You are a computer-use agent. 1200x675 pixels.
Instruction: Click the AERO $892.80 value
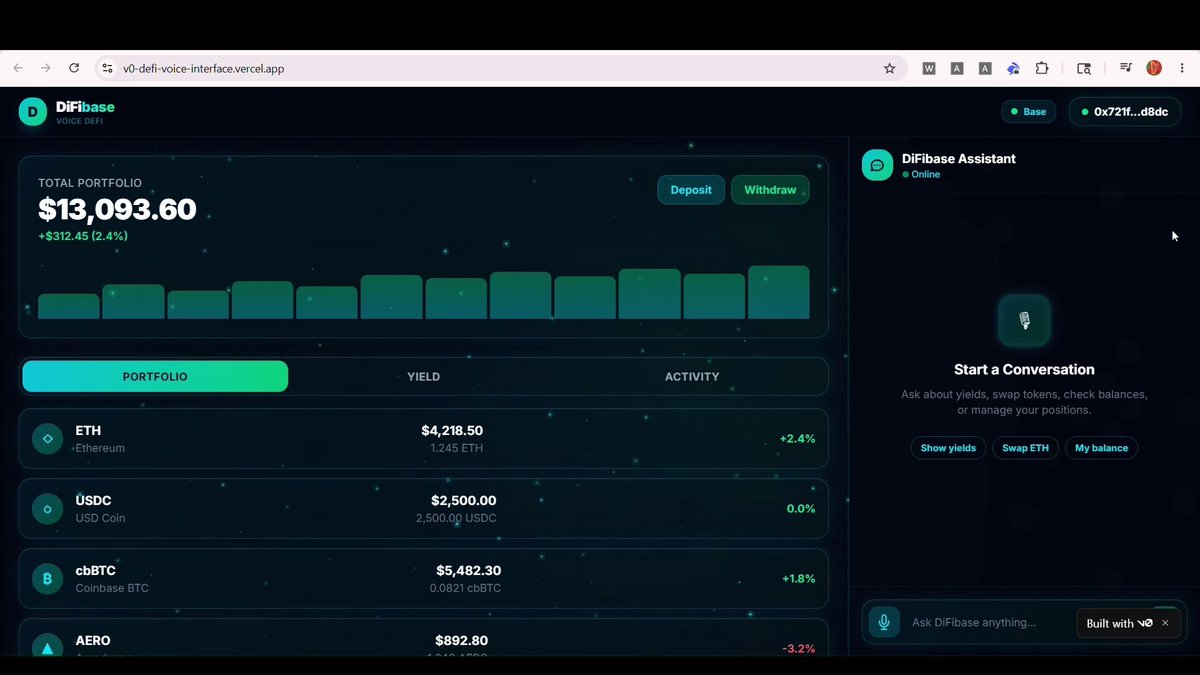click(x=462, y=640)
